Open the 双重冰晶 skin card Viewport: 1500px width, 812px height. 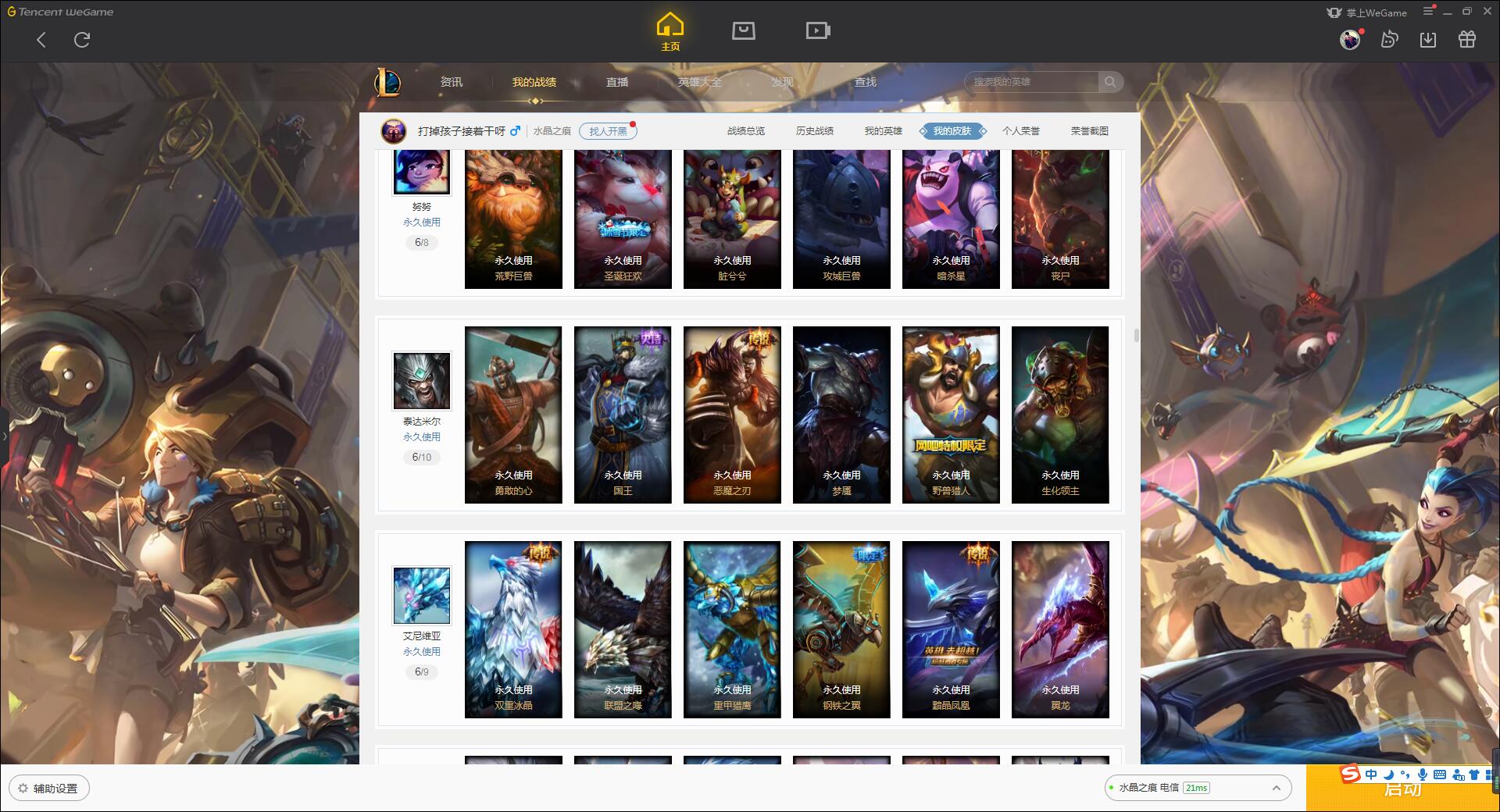pyautogui.click(x=513, y=629)
